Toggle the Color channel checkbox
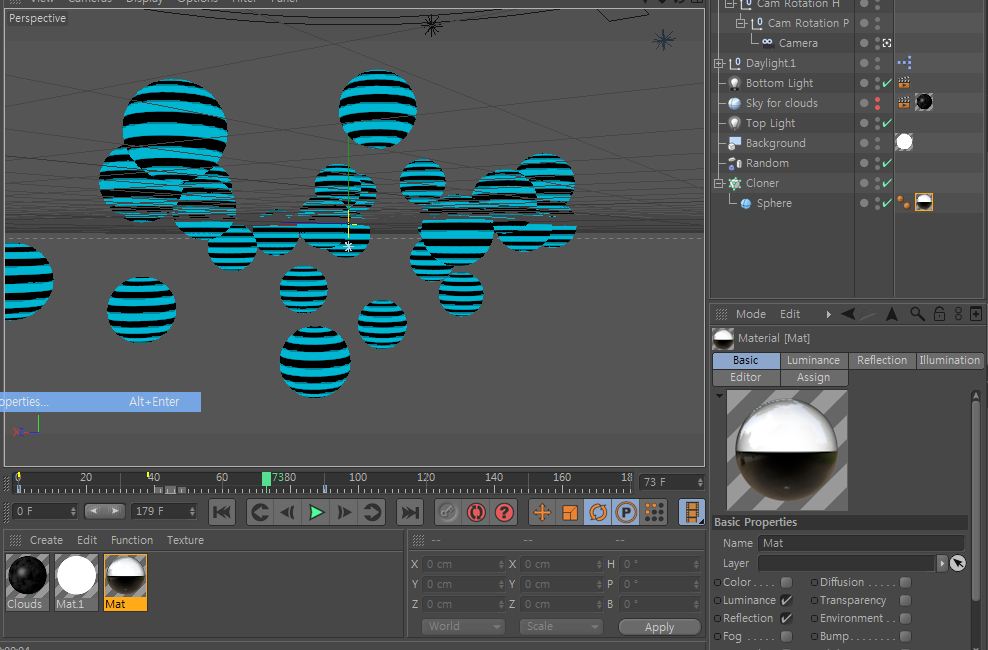This screenshot has height=650, width=988. (786, 582)
